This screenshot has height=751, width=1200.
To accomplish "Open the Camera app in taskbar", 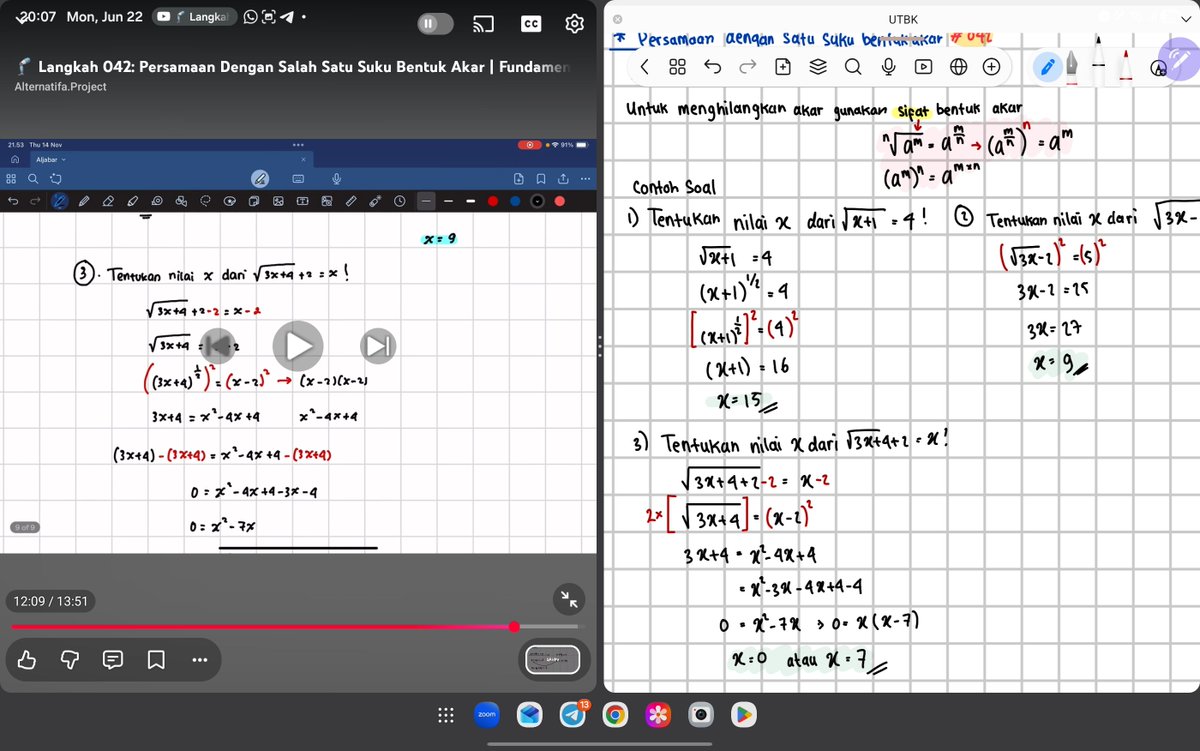I will (x=701, y=715).
